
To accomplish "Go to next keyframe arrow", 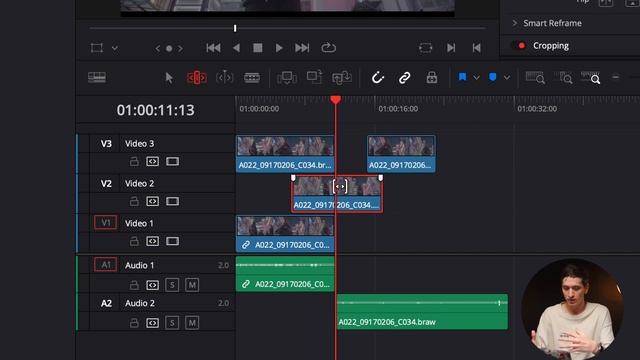I will coord(180,48).
